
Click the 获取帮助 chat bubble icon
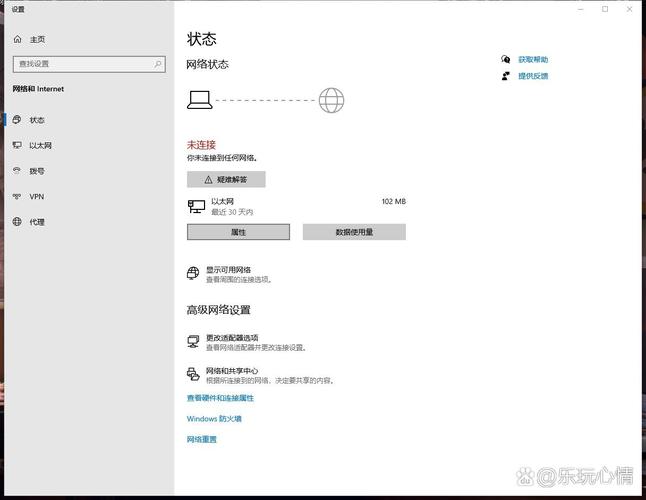506,59
